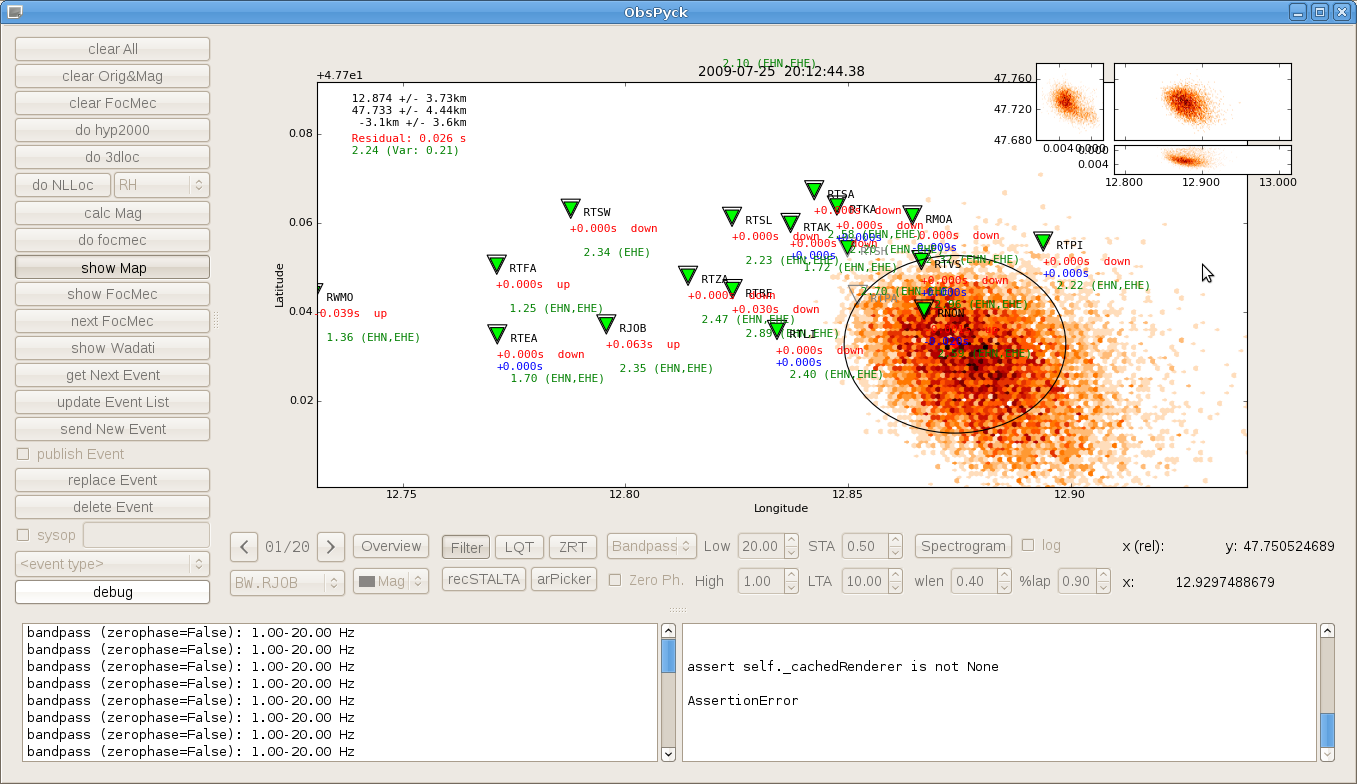Image resolution: width=1357 pixels, height=784 pixels.
Task: Toggle the log scale checkbox
Action: 1027,545
